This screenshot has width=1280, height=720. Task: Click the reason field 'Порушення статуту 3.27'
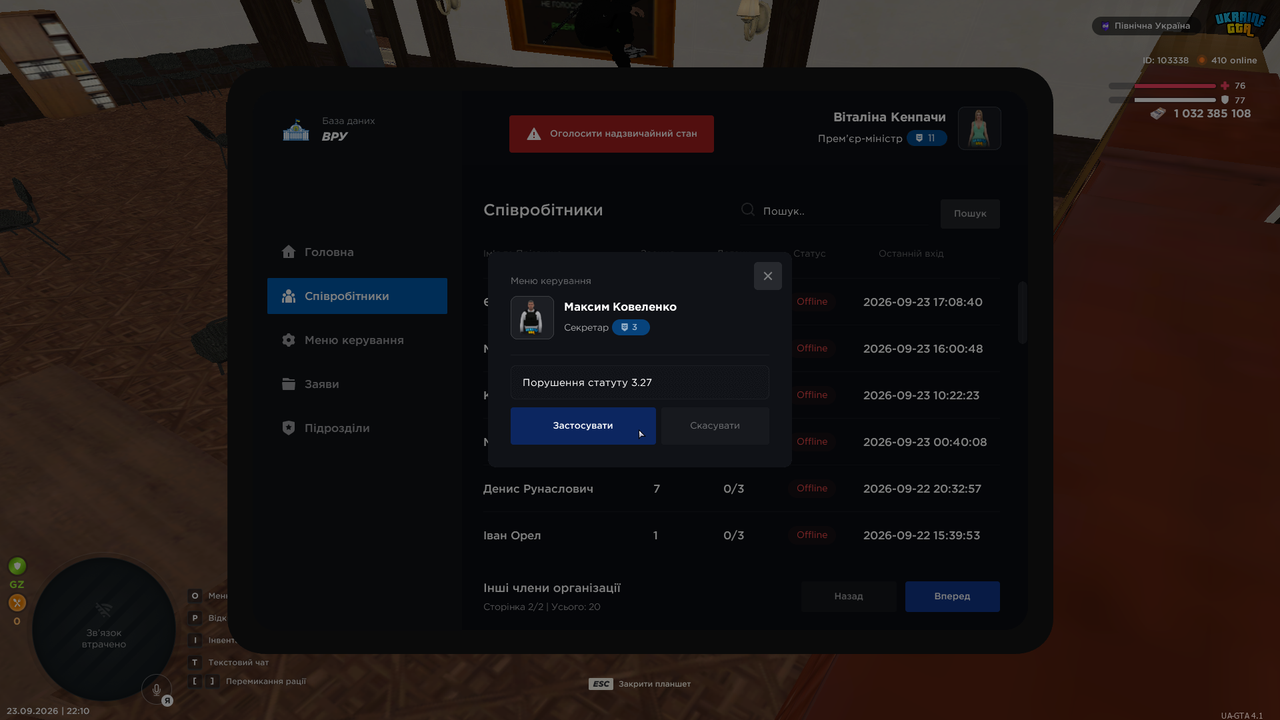tap(640, 382)
